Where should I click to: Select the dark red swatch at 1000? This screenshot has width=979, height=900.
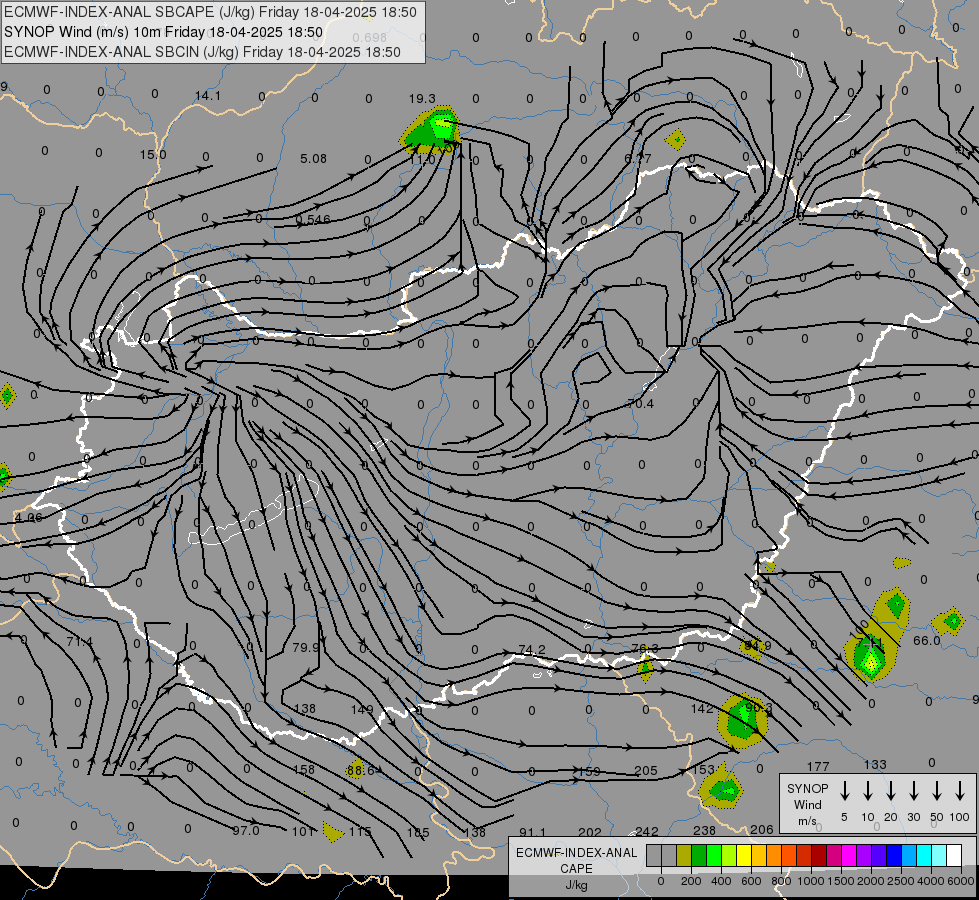coord(819,855)
